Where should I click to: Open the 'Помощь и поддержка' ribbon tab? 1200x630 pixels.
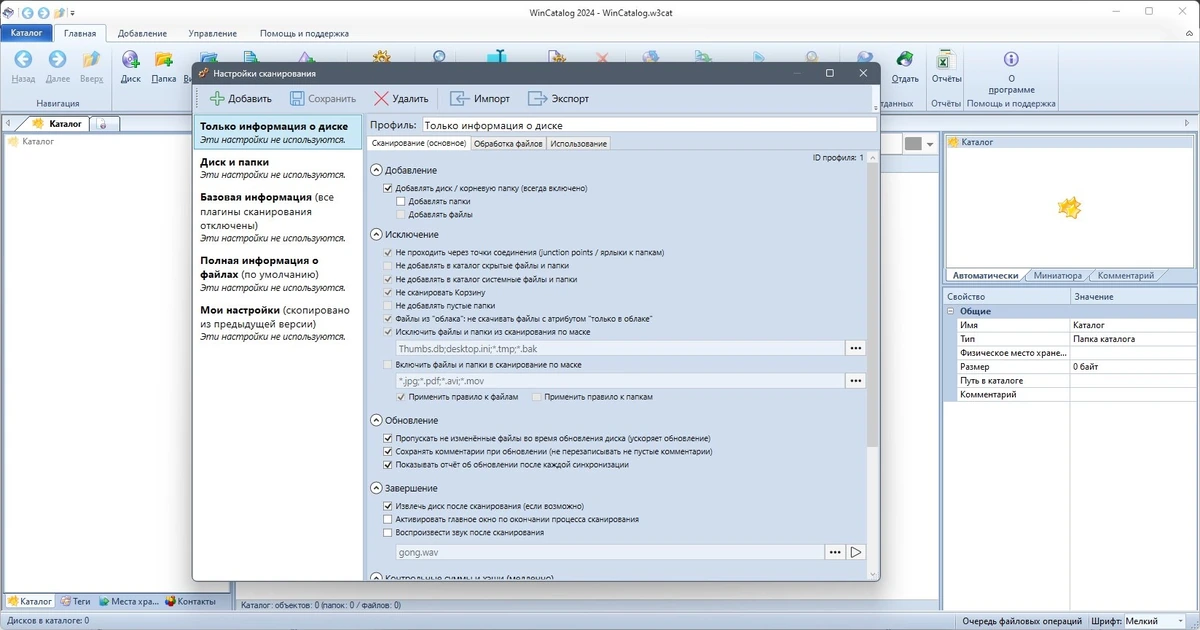pyautogui.click(x=304, y=33)
